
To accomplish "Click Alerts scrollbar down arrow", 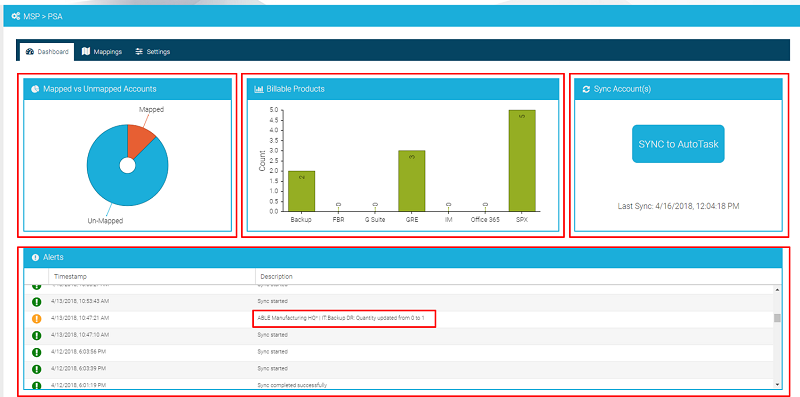I will point(777,384).
